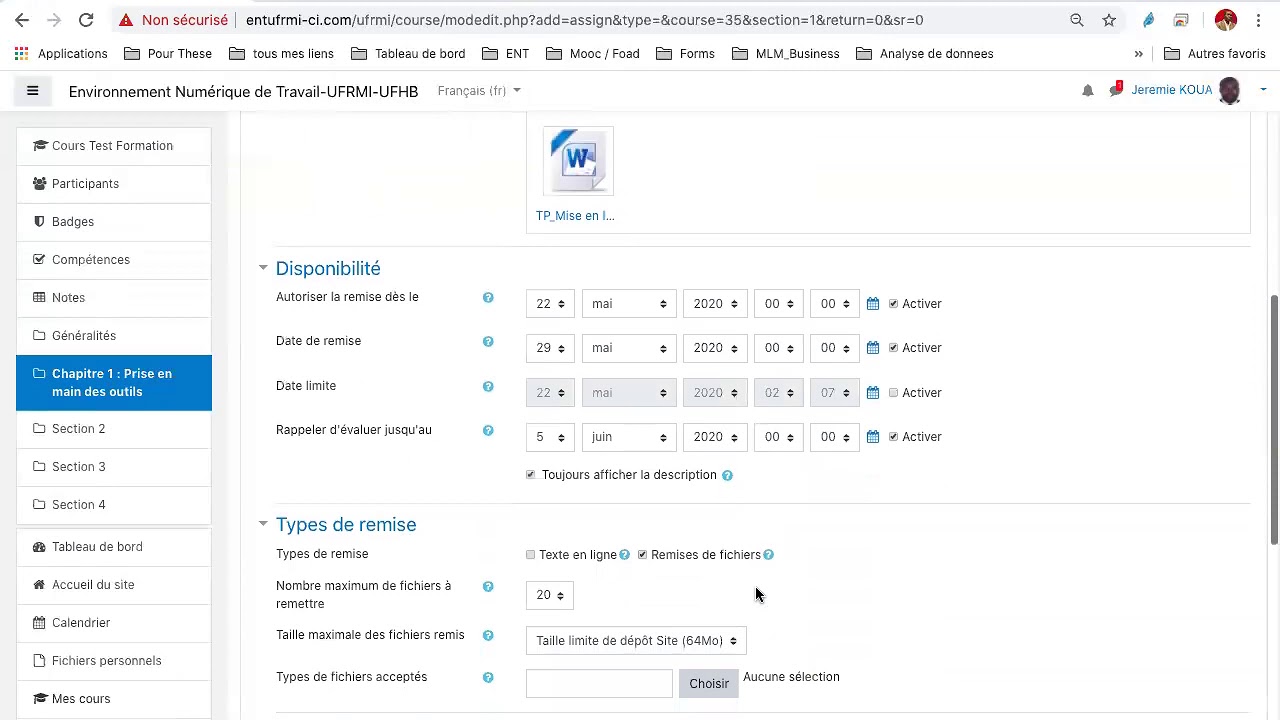The image size is (1280, 720).
Task: Go back with browser back arrow
Action: click(22, 20)
